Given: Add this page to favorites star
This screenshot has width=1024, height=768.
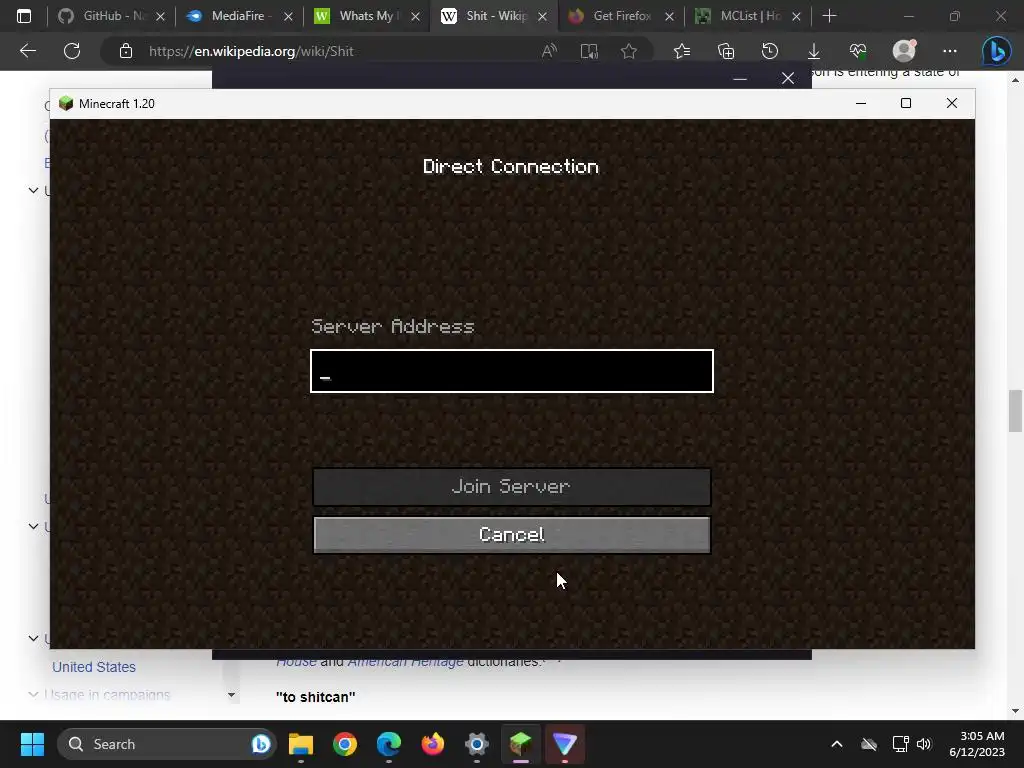Looking at the screenshot, I should pos(629,51).
